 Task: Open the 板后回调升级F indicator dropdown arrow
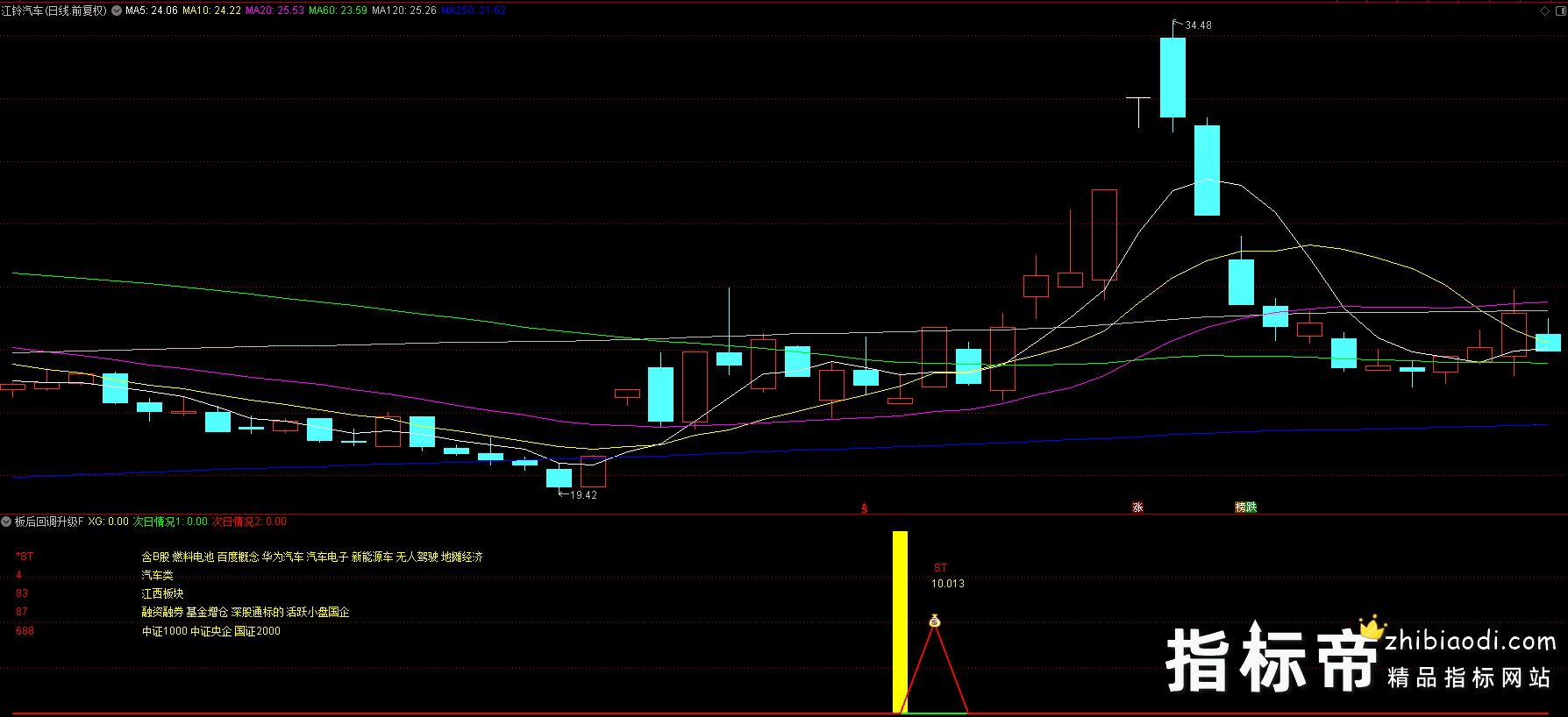pos(7,522)
